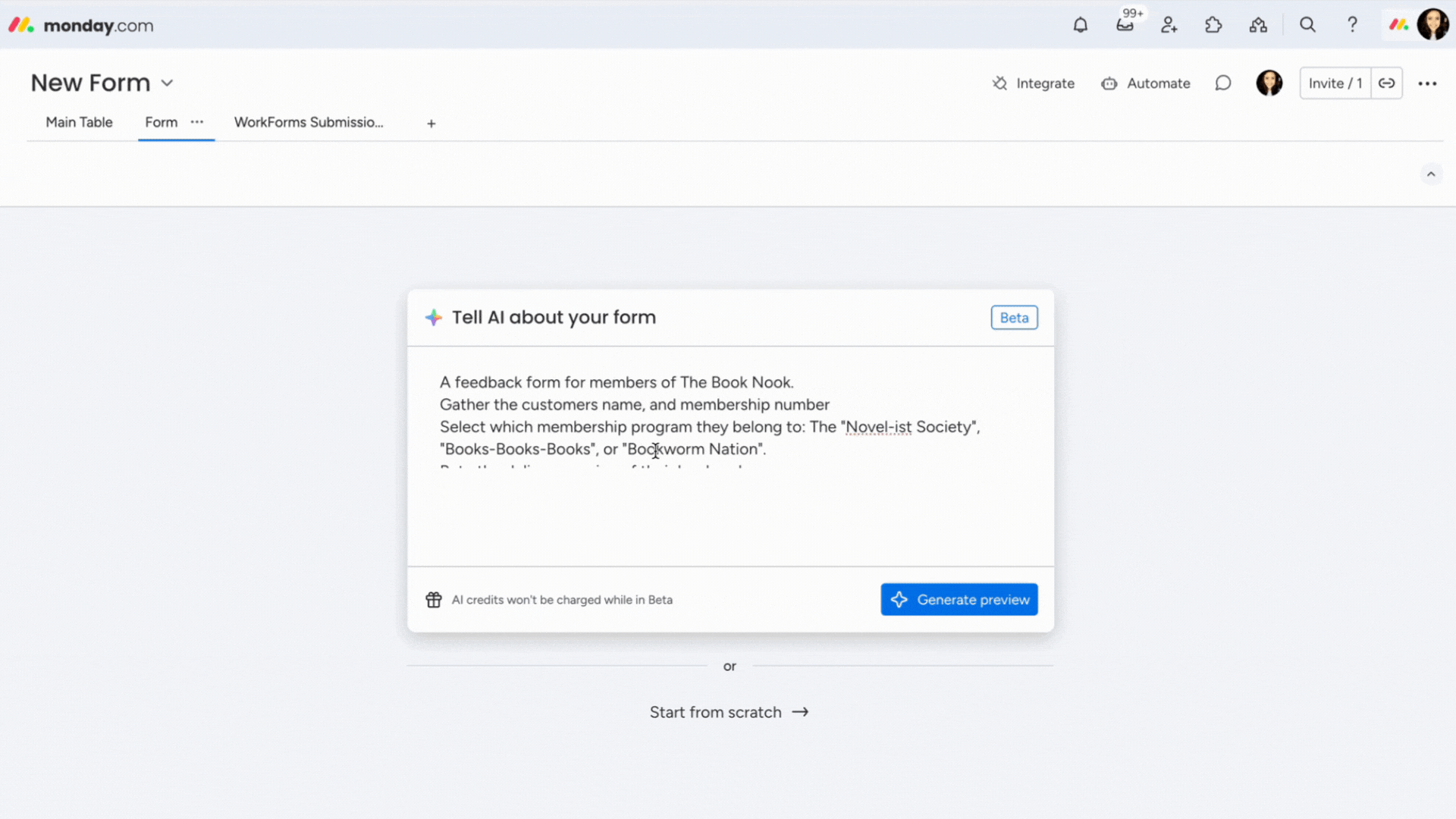Click the Generate preview button
Image resolution: width=1456 pixels, height=819 pixels.
coord(959,599)
